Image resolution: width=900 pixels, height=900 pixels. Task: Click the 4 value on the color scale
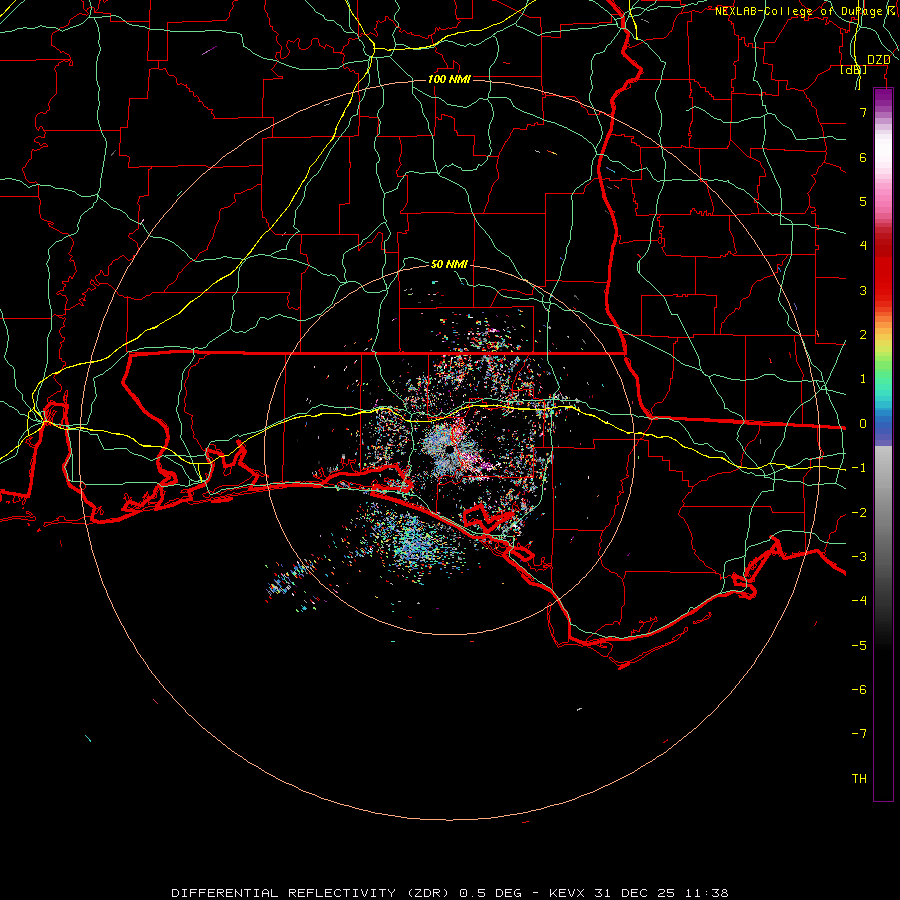click(863, 246)
